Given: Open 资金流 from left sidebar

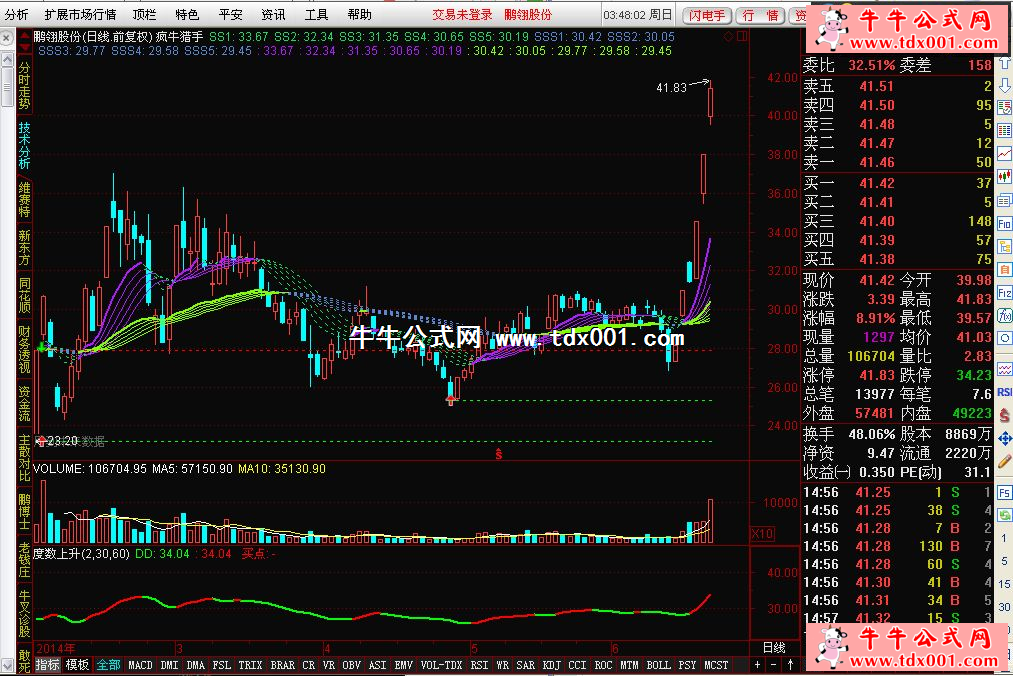Looking at the screenshot, I should coord(25,404).
